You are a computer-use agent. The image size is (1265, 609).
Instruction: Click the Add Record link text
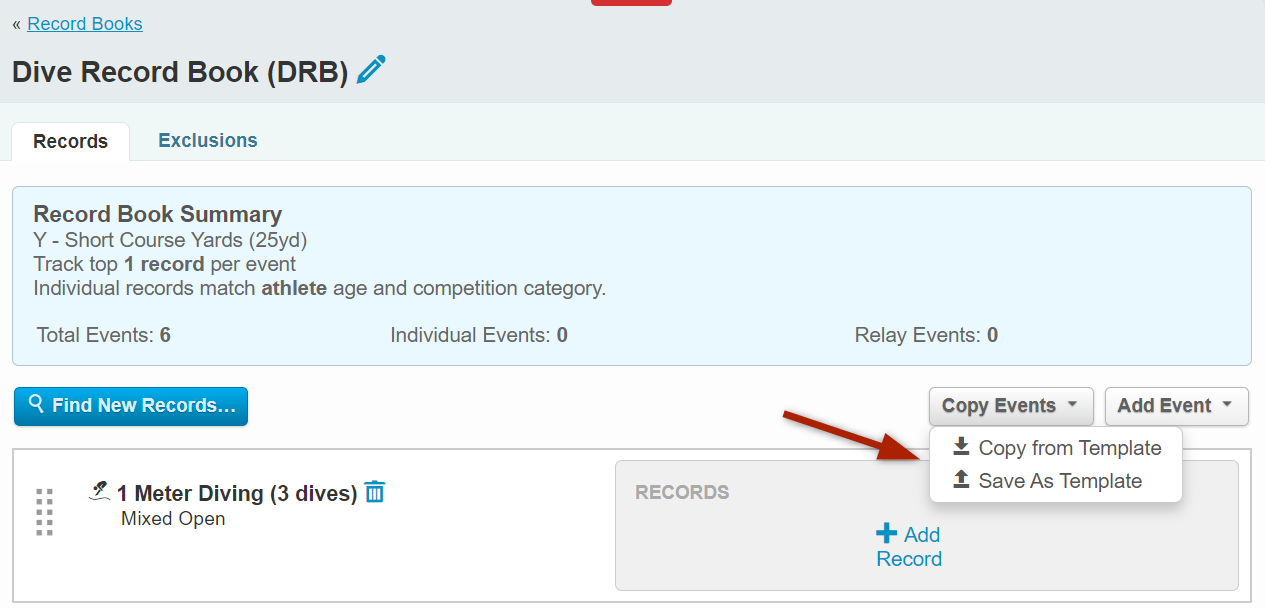coord(909,558)
